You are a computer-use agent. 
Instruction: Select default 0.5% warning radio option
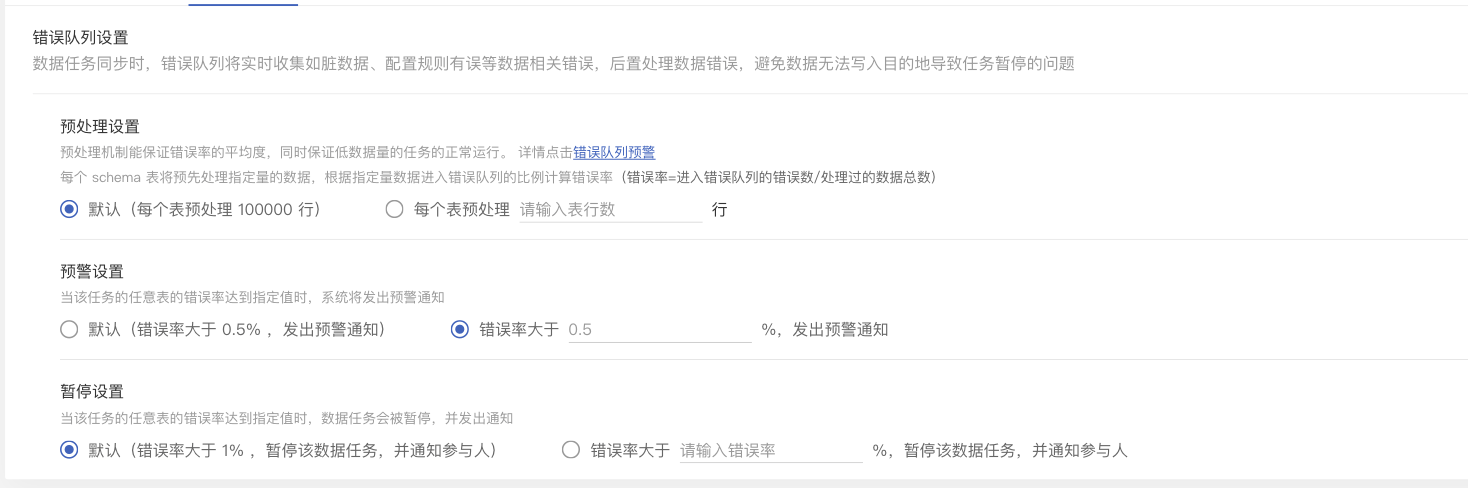tap(69, 329)
